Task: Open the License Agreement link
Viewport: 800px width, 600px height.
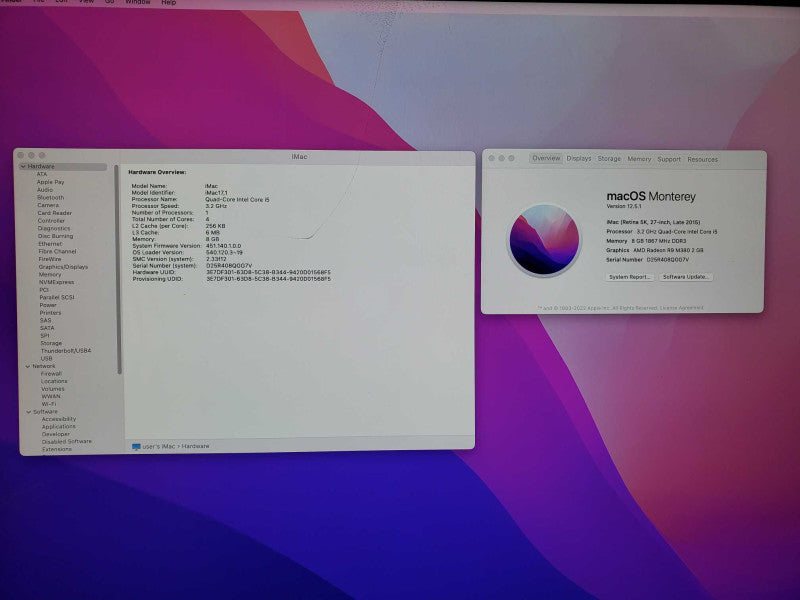Action: [x=682, y=308]
